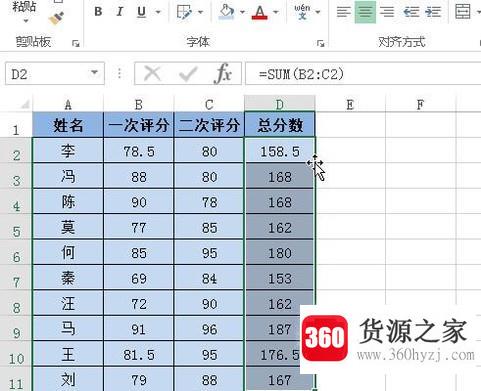481x391 pixels.
Task: Select column D header
Action: coord(280,104)
